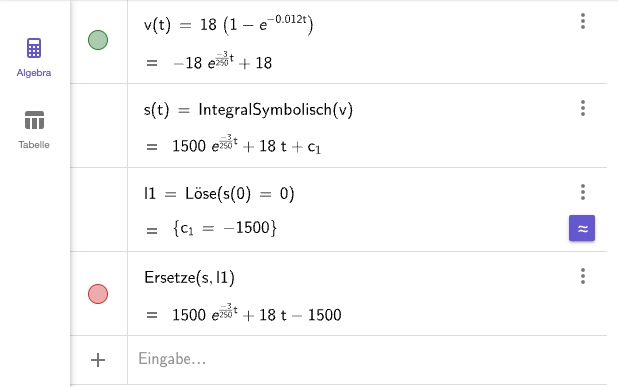Viewport: 618px width, 387px height.
Task: Select the v(t) = 18(1 − e^−0.012t) definition
Action: point(229,25)
